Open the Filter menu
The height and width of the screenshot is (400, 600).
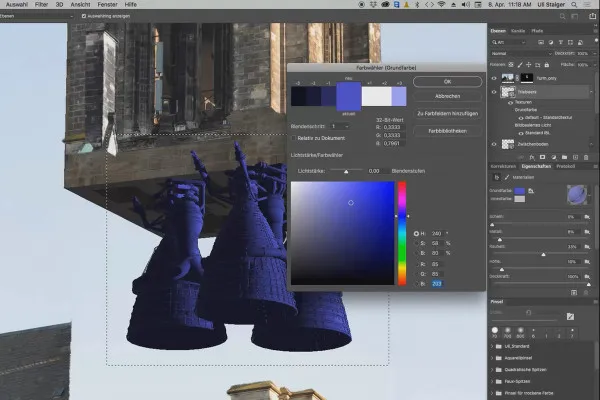[41, 5]
